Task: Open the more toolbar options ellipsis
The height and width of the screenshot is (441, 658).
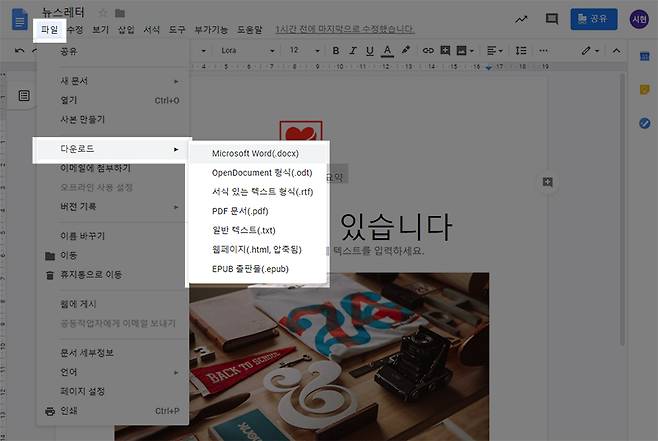Action: click(543, 51)
